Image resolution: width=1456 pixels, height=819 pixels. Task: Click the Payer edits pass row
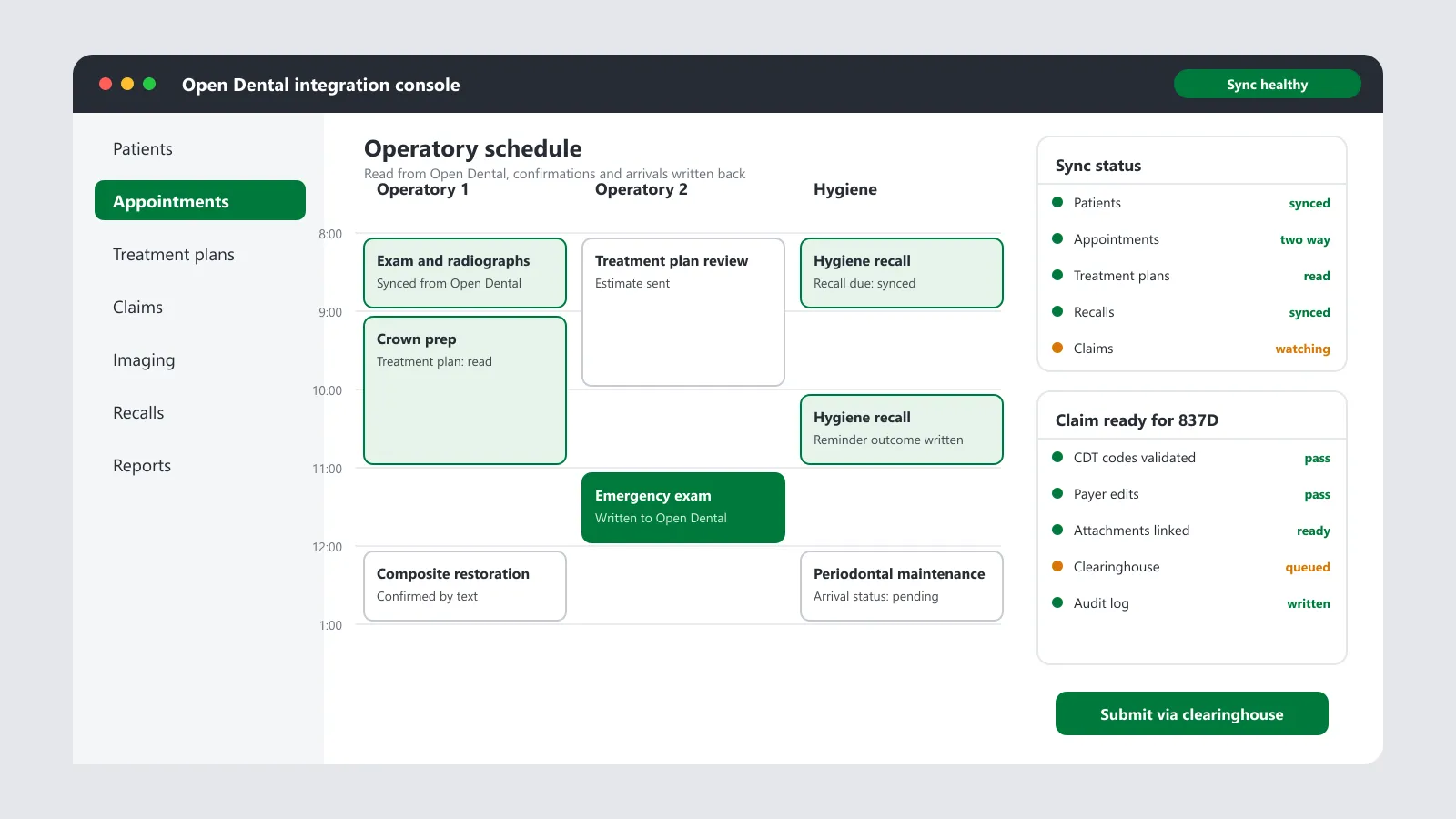point(1192,494)
